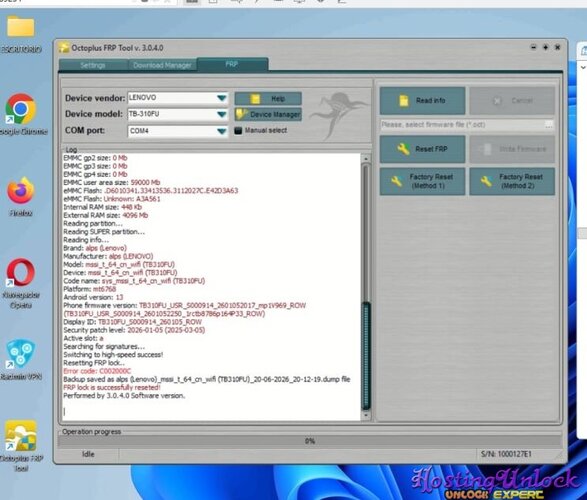Click the Operation progress bar
Viewport: 587px width, 500px height.
point(310,441)
